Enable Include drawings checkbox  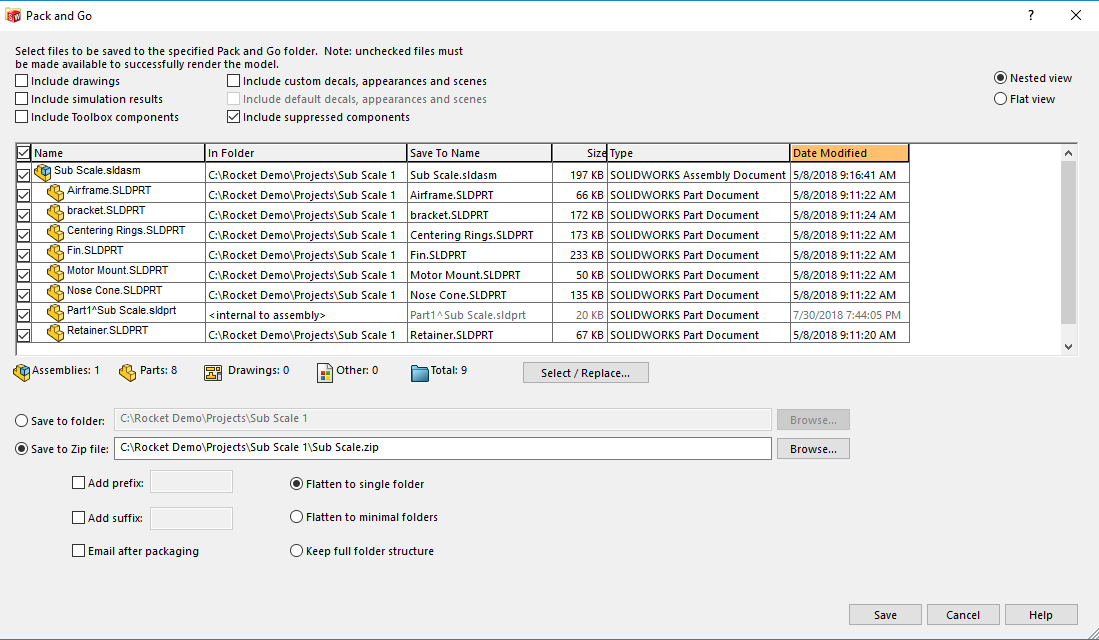point(22,81)
